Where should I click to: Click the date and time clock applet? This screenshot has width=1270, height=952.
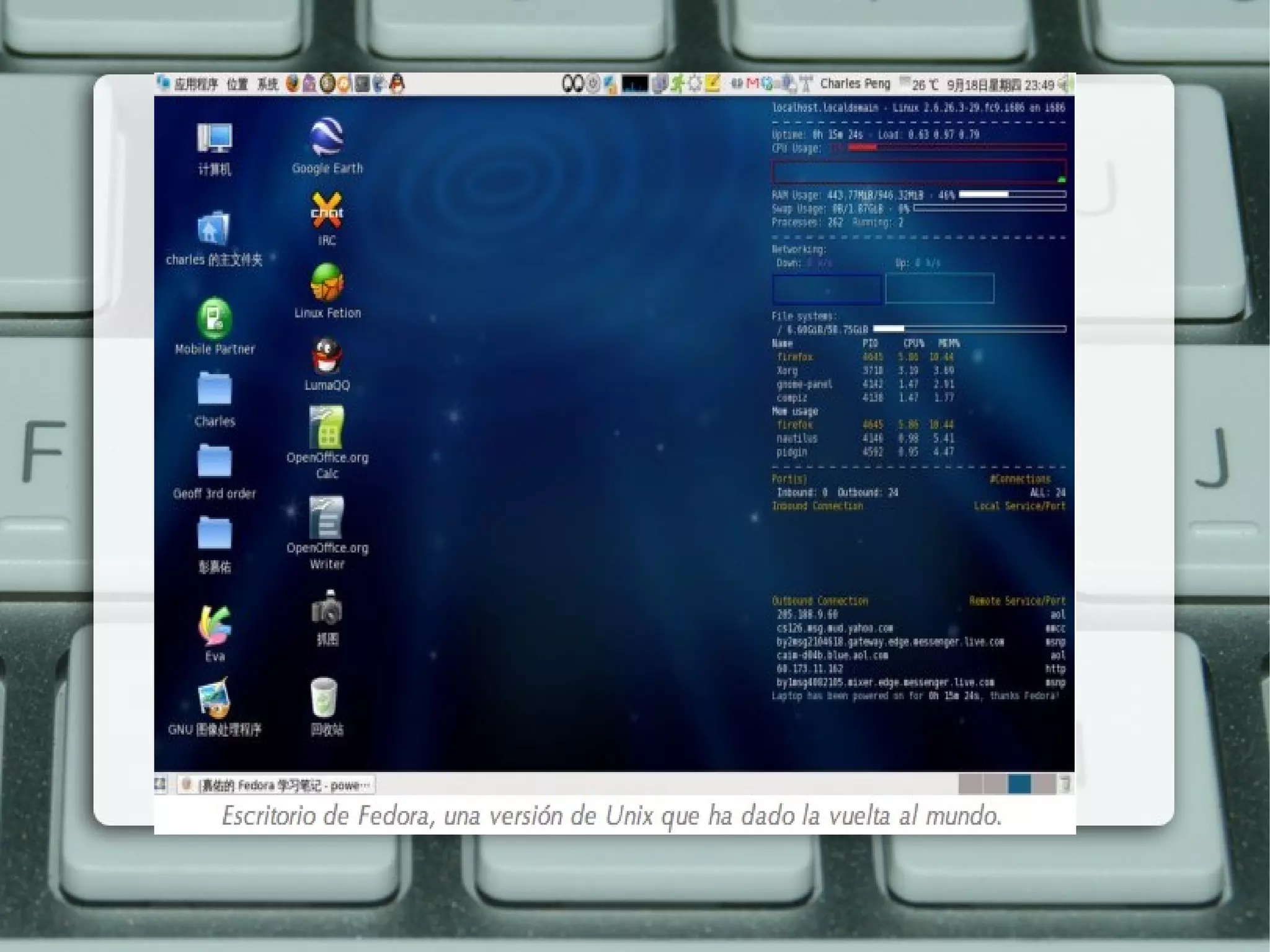coord(1000,85)
